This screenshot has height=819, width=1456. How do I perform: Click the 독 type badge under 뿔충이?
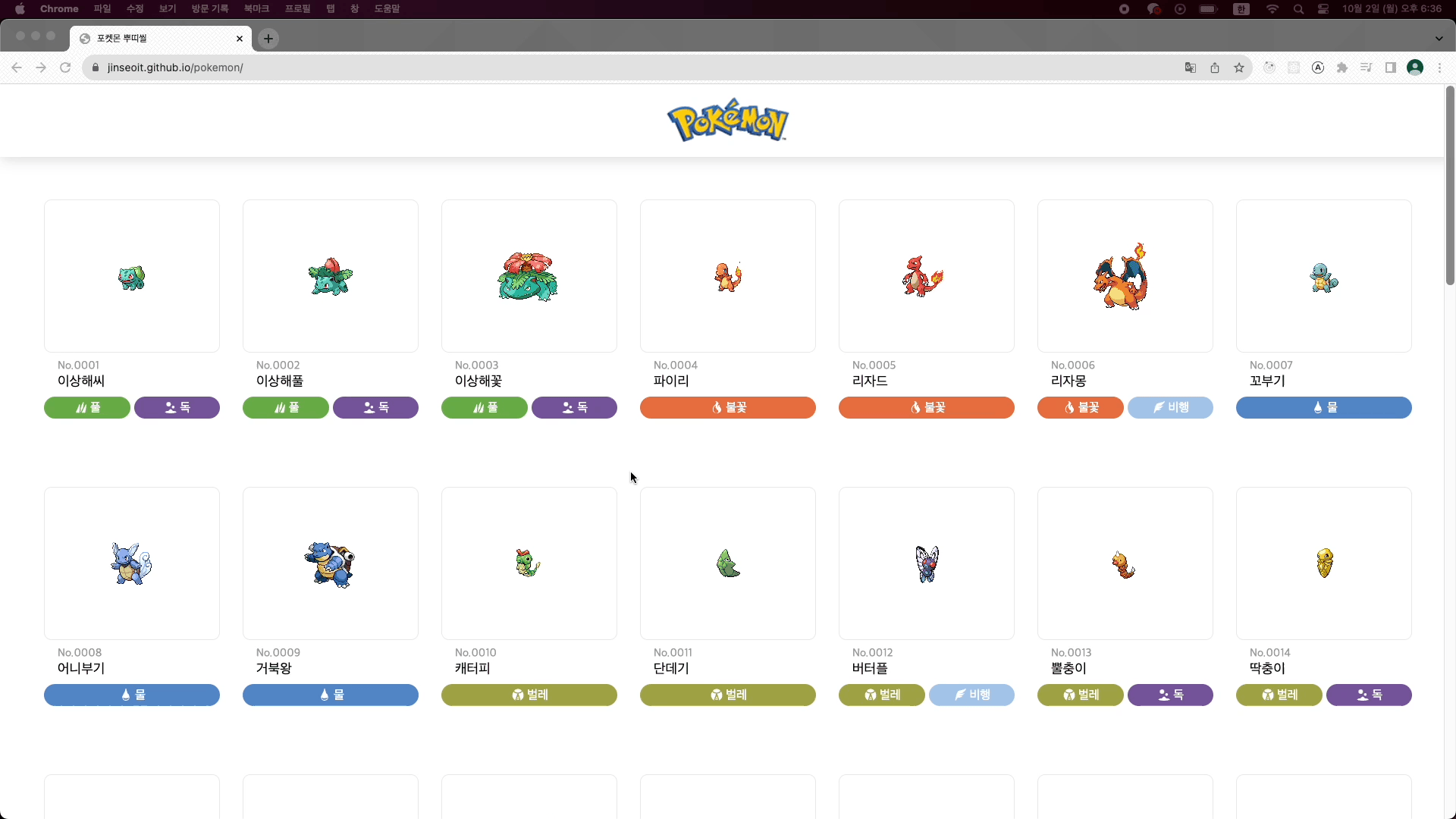(x=1171, y=695)
